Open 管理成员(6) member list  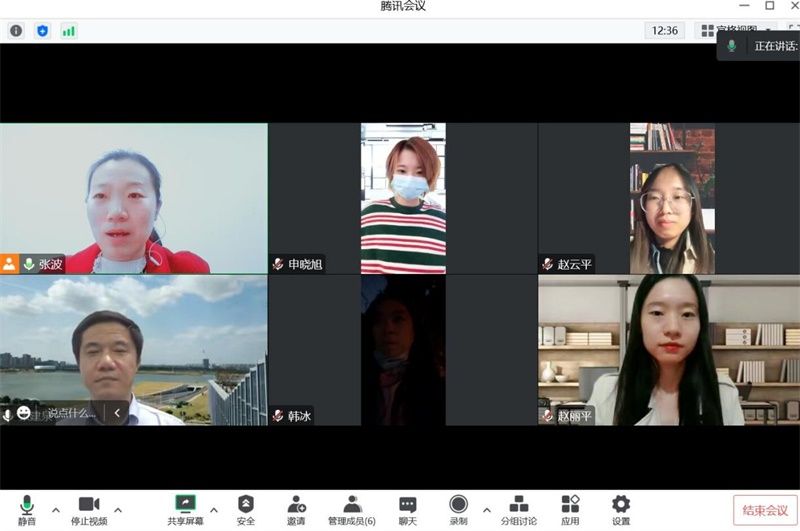tap(352, 509)
